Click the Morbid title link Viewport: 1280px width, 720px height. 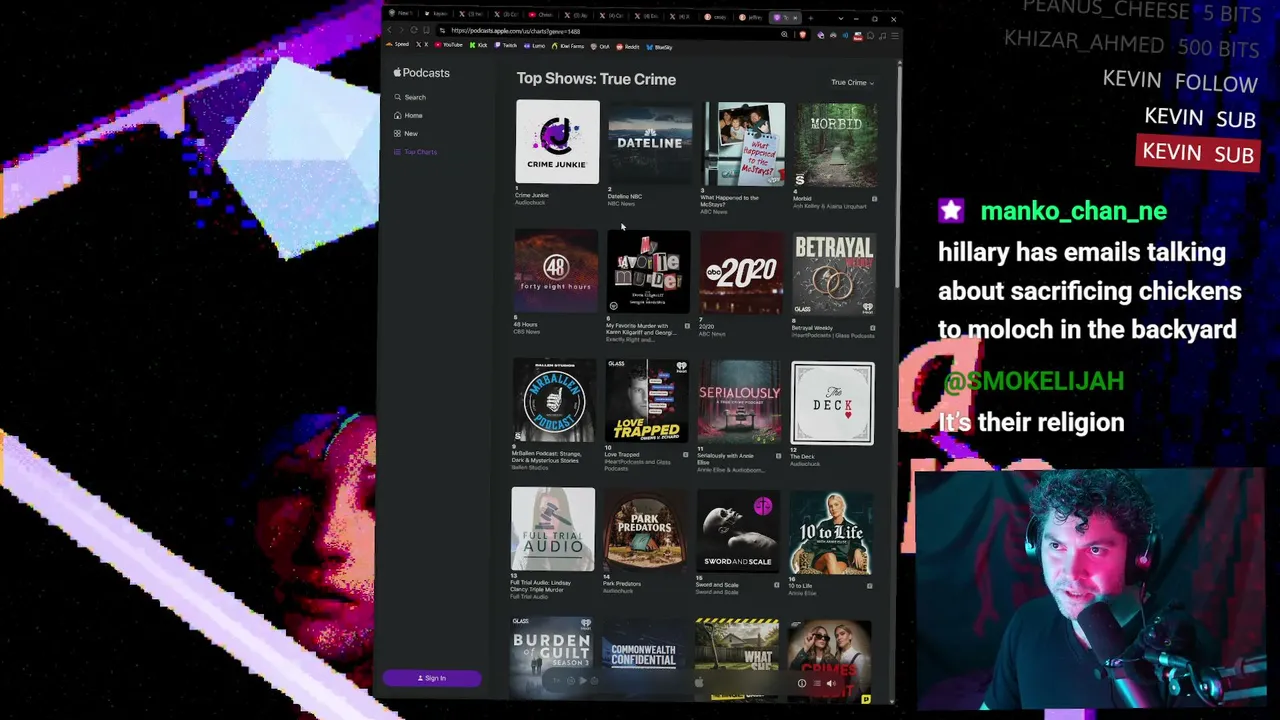coord(803,199)
